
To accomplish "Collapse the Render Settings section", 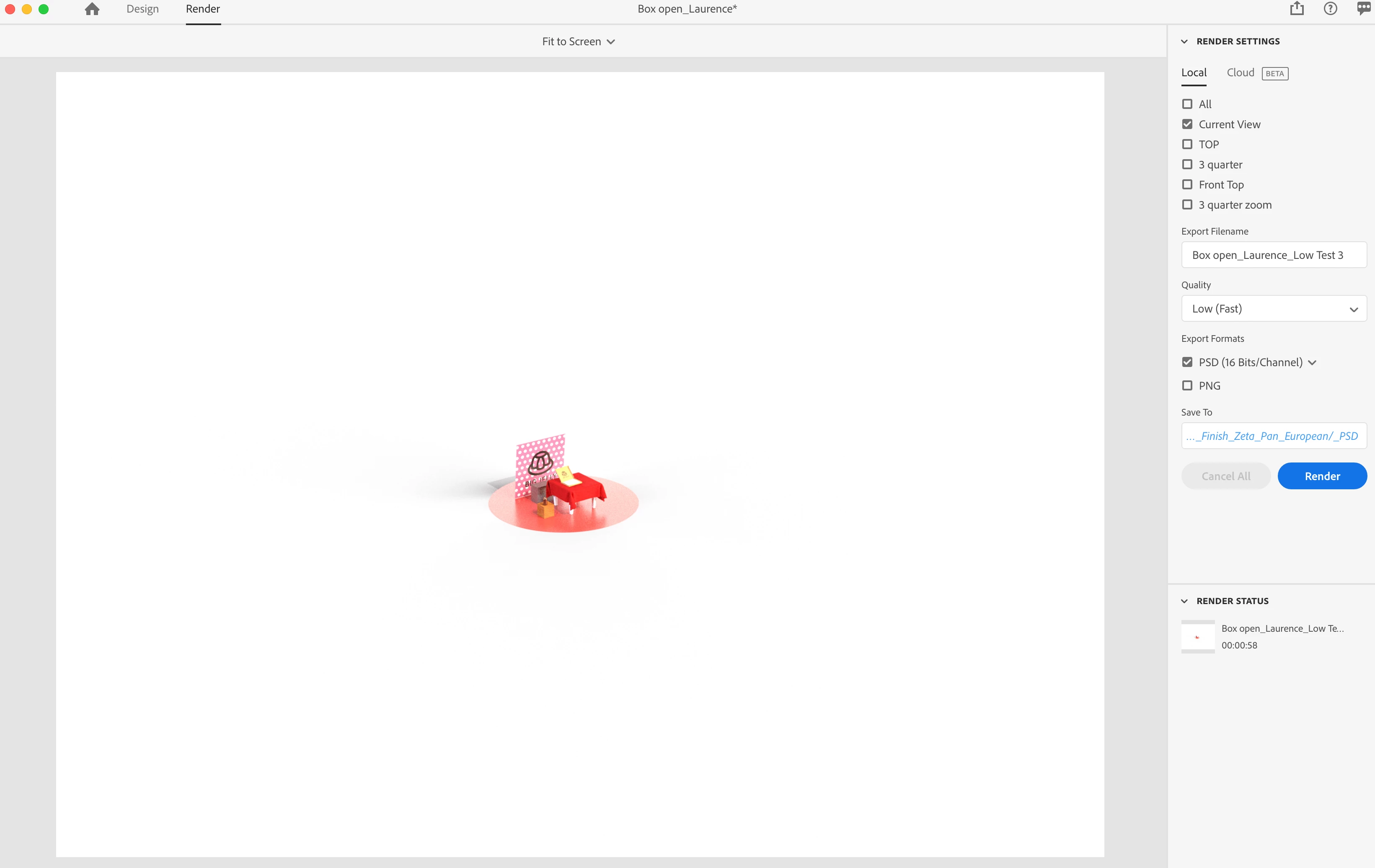I will (1184, 42).
